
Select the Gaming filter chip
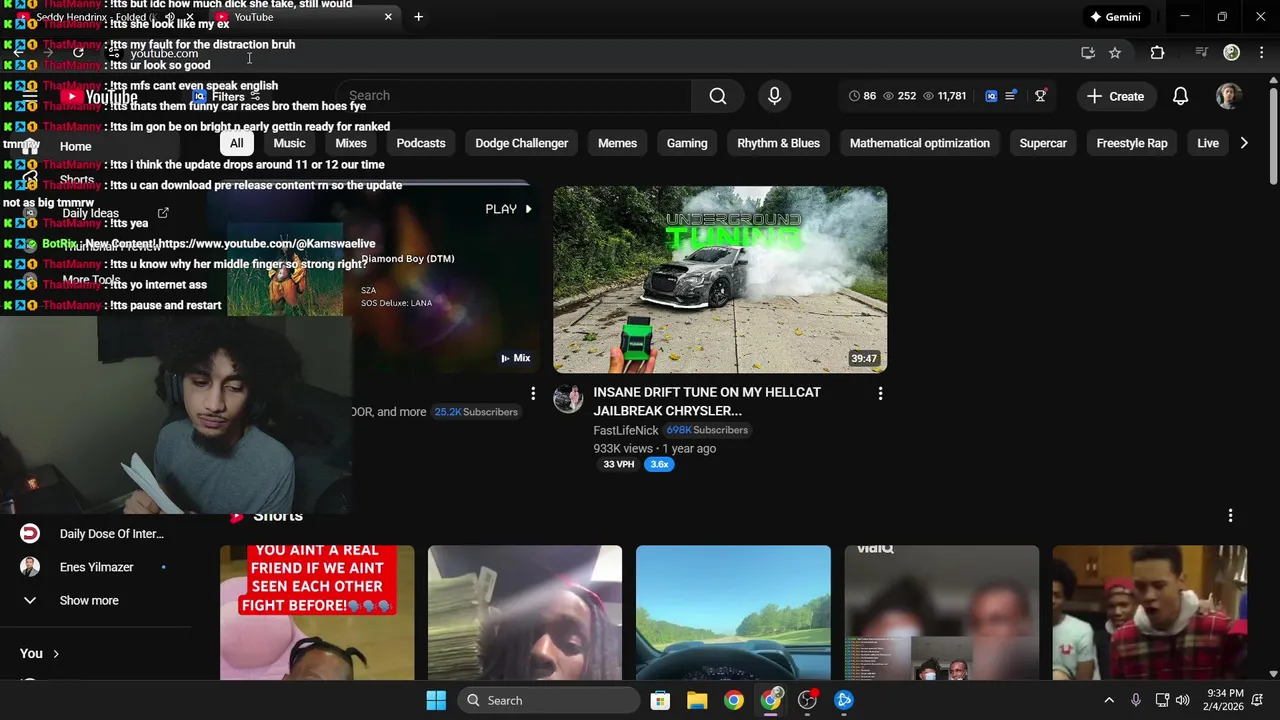pos(687,143)
